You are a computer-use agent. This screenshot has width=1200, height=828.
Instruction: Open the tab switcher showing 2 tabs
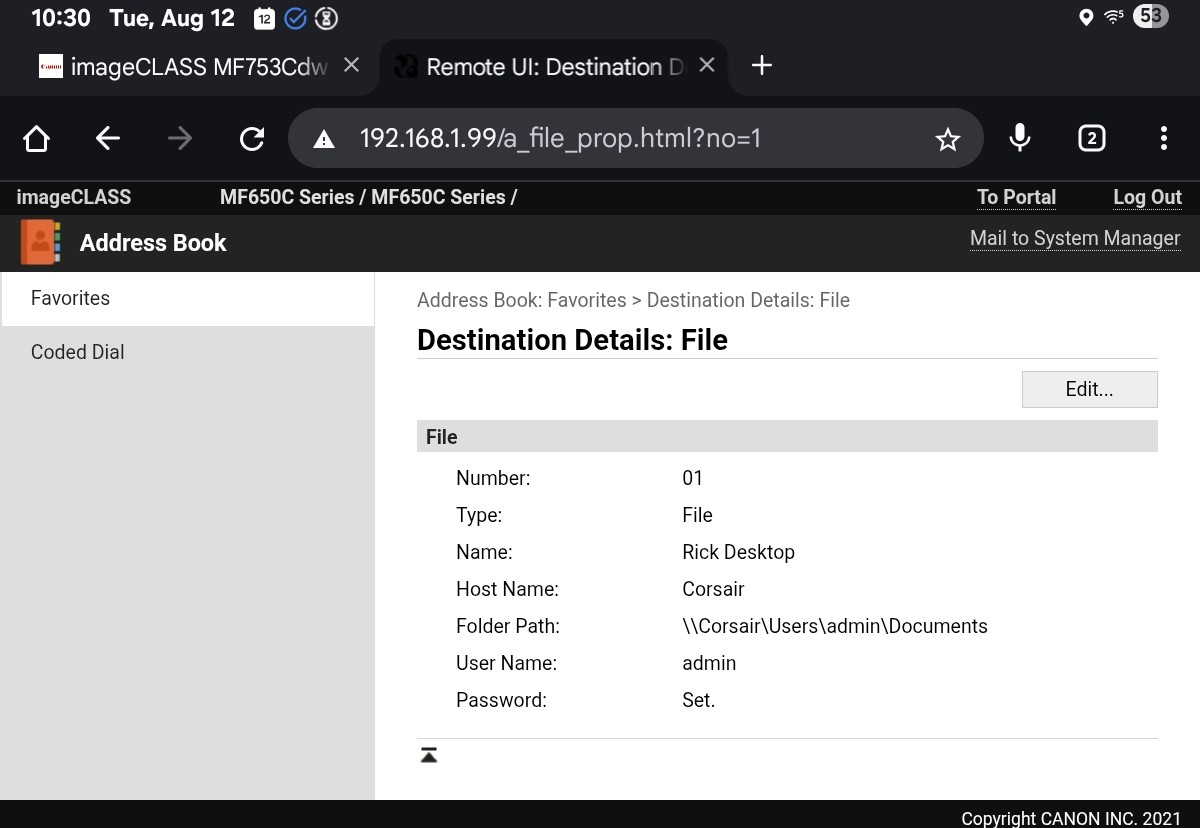(1092, 139)
